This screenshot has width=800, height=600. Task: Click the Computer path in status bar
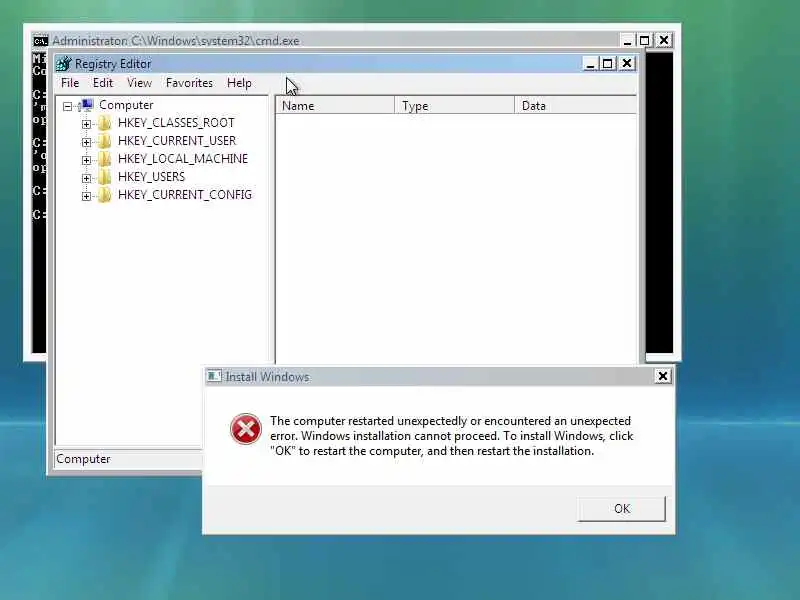tap(83, 459)
